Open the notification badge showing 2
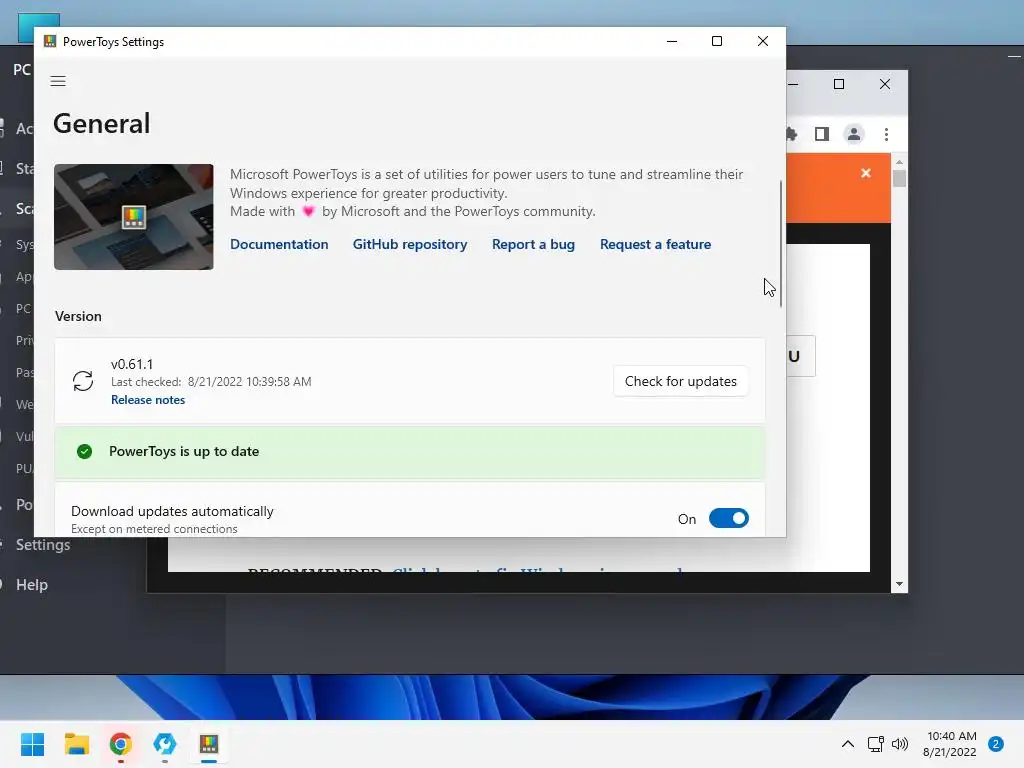Viewport: 1024px width, 768px height. pyautogui.click(x=996, y=744)
